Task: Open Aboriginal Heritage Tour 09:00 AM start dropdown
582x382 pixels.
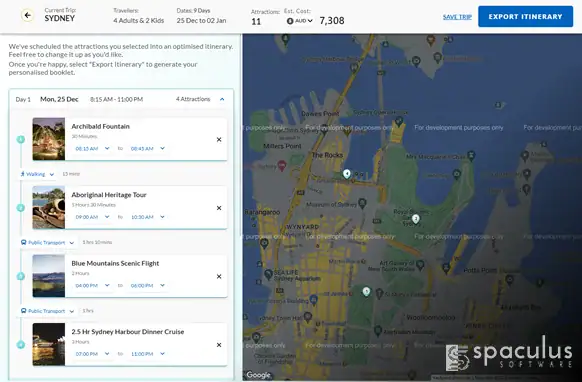Action: coord(92,217)
